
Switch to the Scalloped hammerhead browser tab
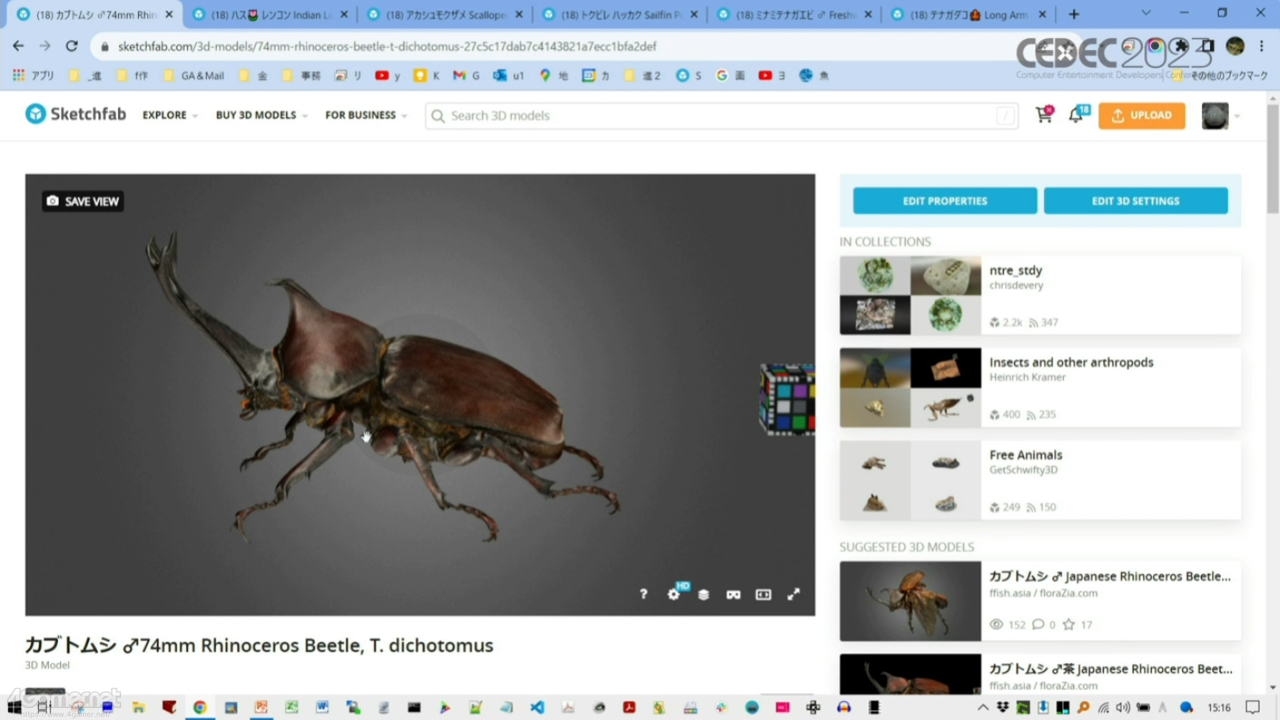[446, 15]
